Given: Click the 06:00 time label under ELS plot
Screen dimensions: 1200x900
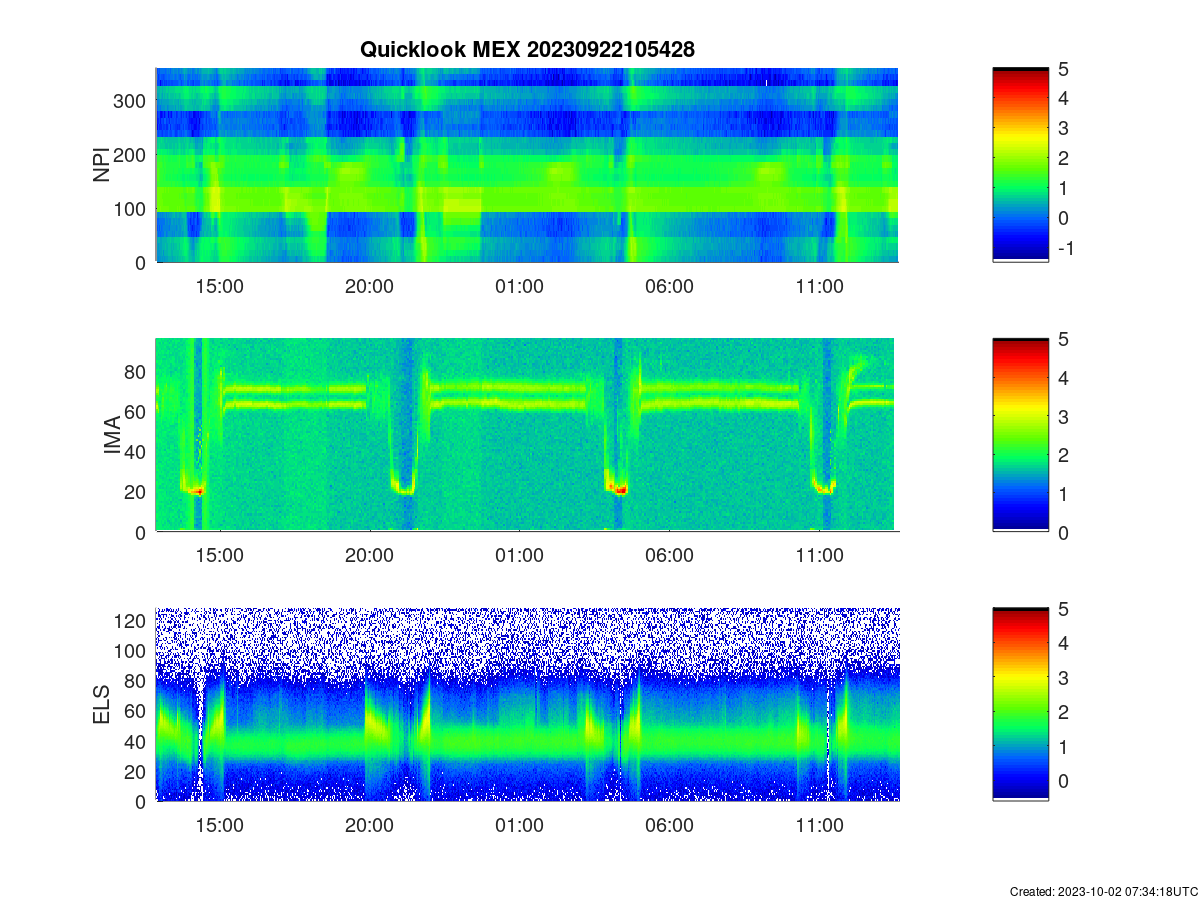Looking at the screenshot, I should point(670,826).
